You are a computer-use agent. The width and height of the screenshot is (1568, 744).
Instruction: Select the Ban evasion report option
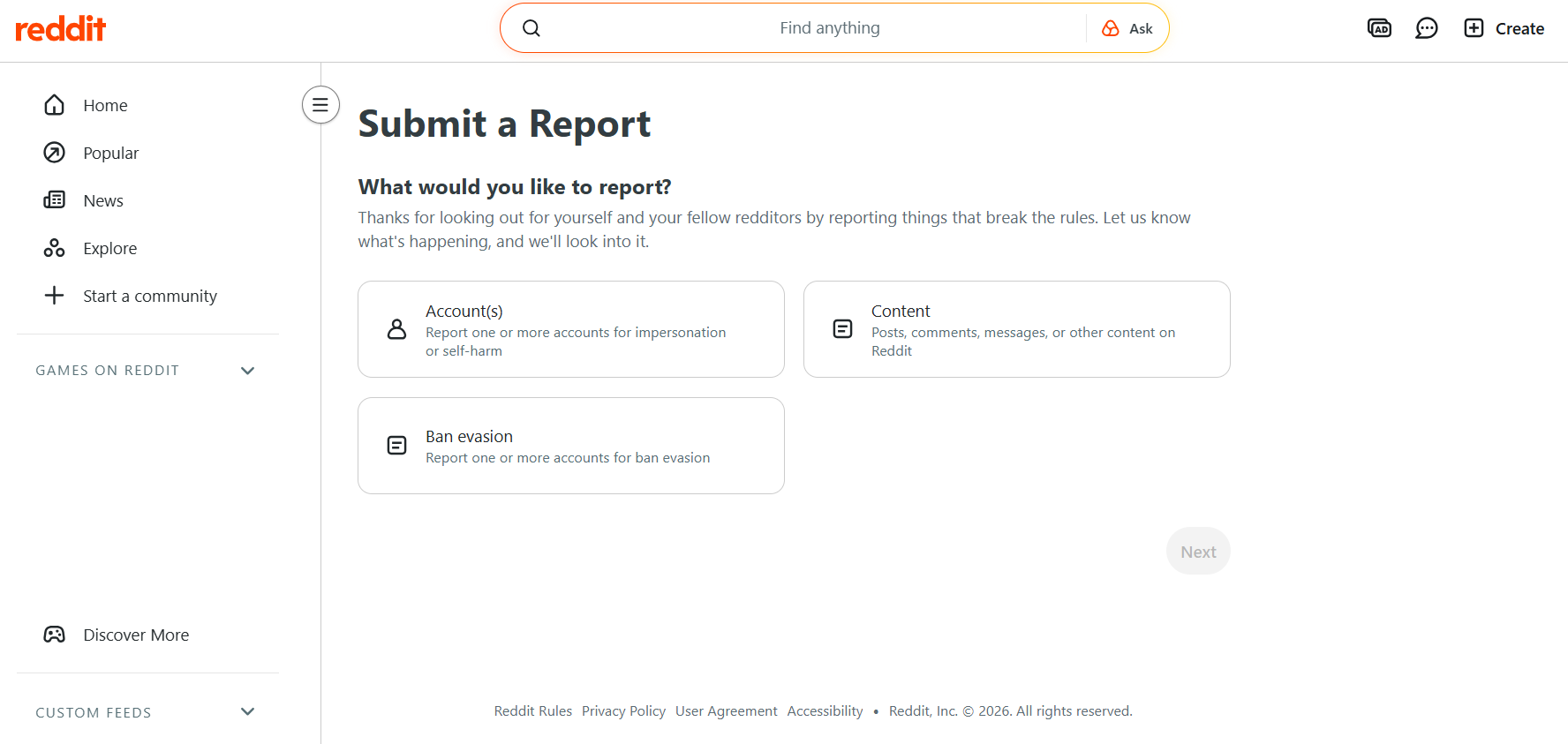click(571, 446)
